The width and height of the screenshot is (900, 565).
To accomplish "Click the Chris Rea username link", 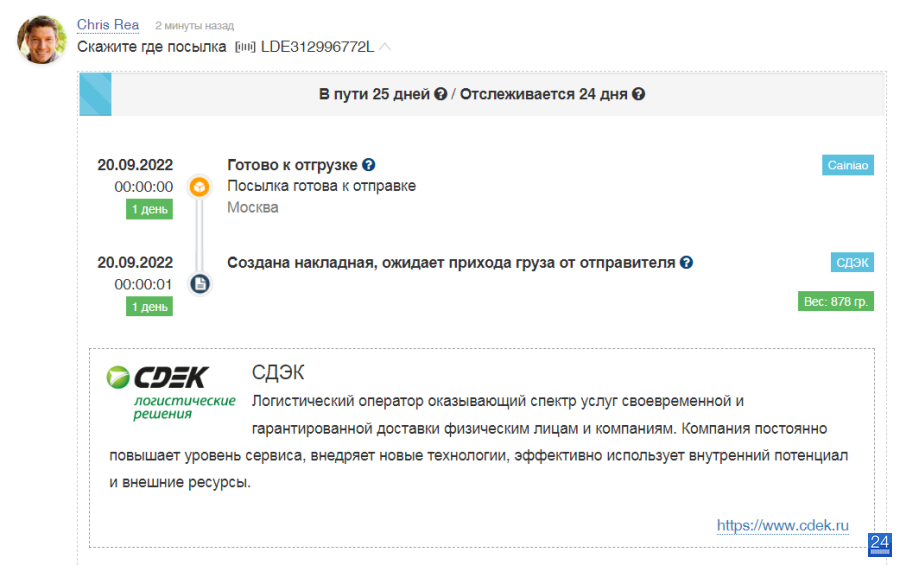I will tap(108, 25).
